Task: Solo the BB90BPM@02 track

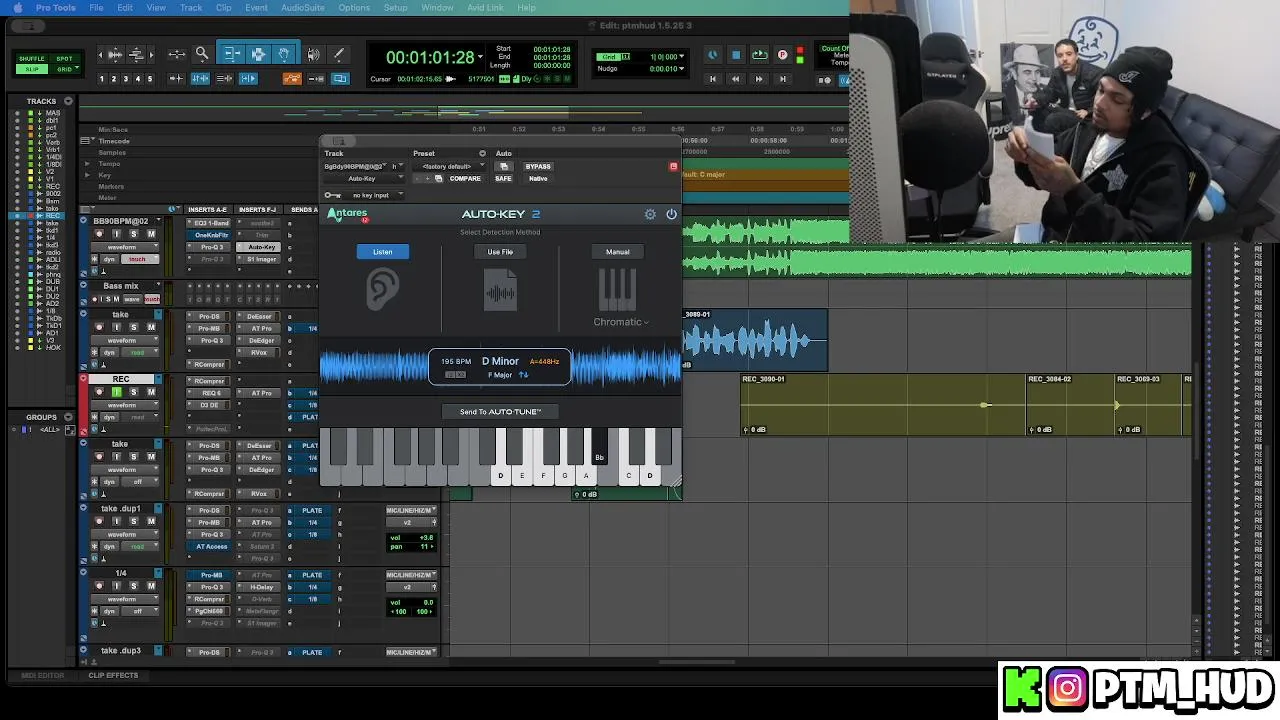Action: (133, 234)
